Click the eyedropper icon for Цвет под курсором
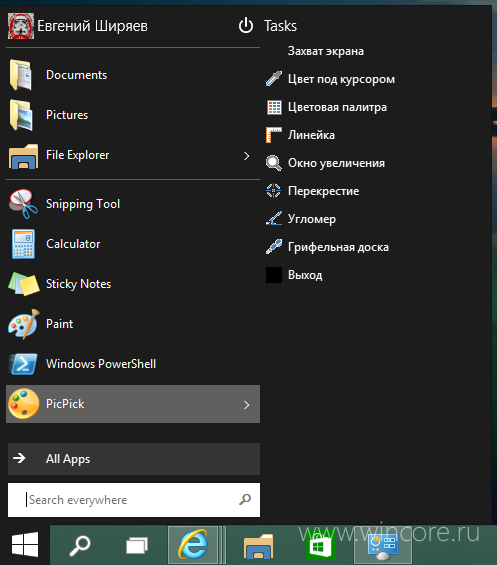The height and width of the screenshot is (565, 497). pyautogui.click(x=274, y=79)
